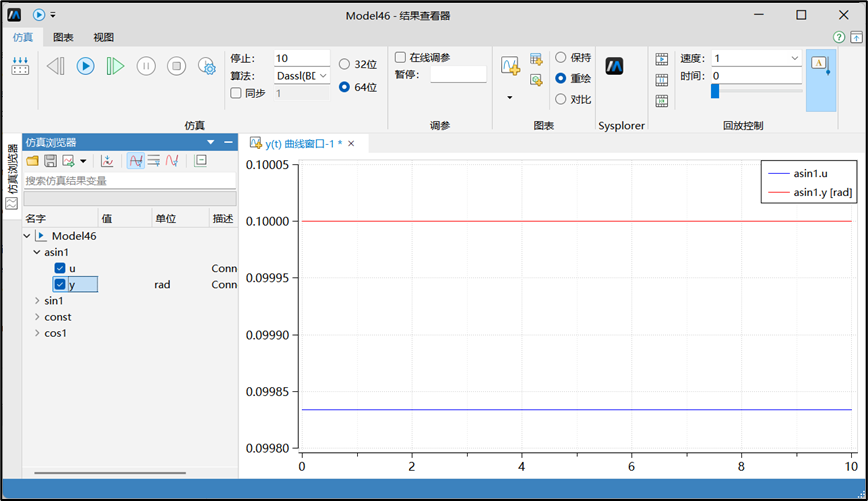Save results with the floppy disk icon
Viewport: 868px width, 501px height.
pyautogui.click(x=50, y=161)
